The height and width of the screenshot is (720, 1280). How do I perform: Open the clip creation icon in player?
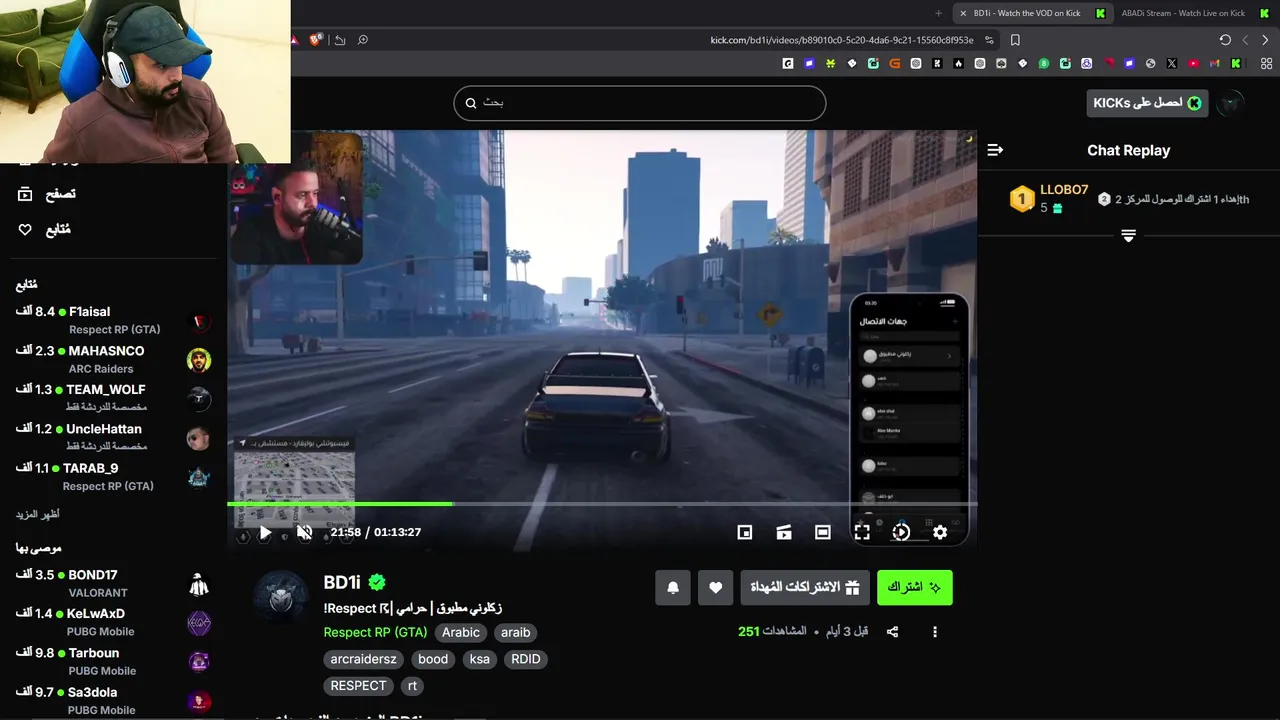[784, 533]
